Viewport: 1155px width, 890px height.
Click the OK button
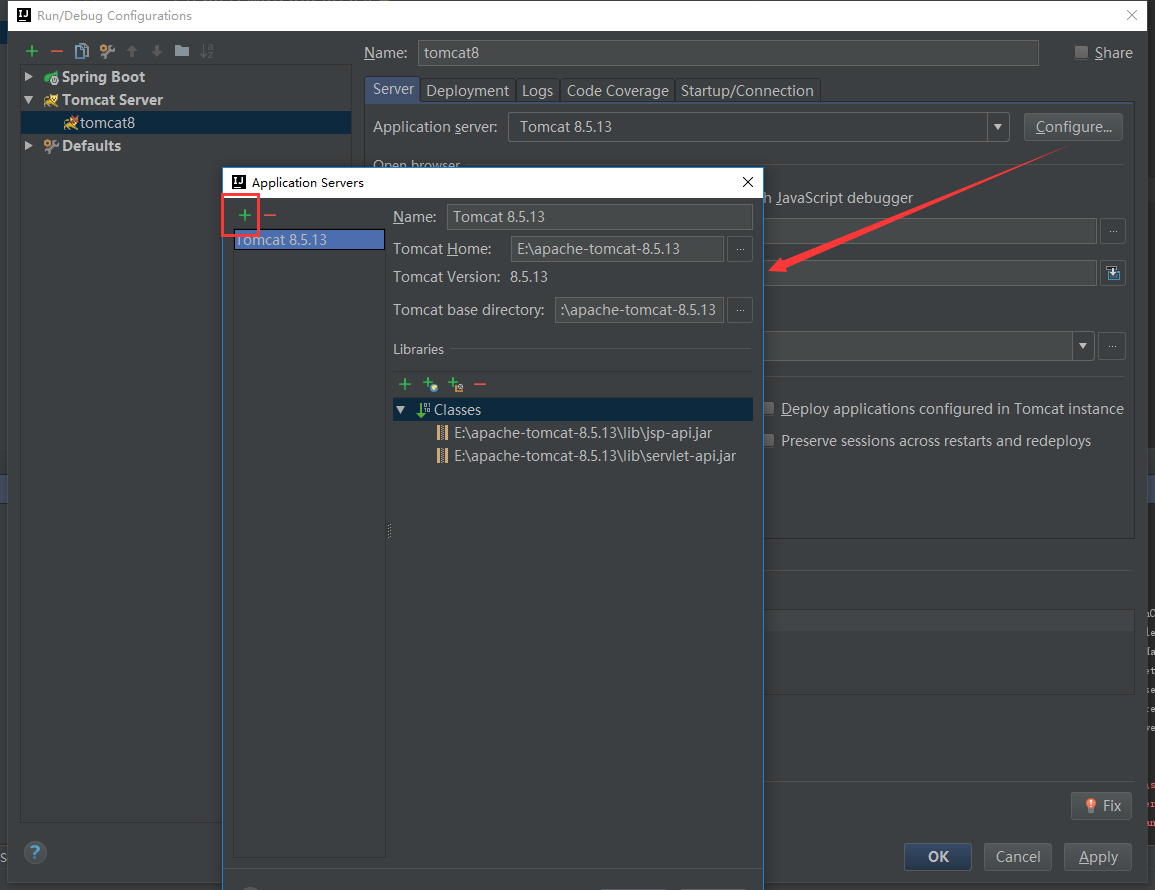click(x=938, y=856)
